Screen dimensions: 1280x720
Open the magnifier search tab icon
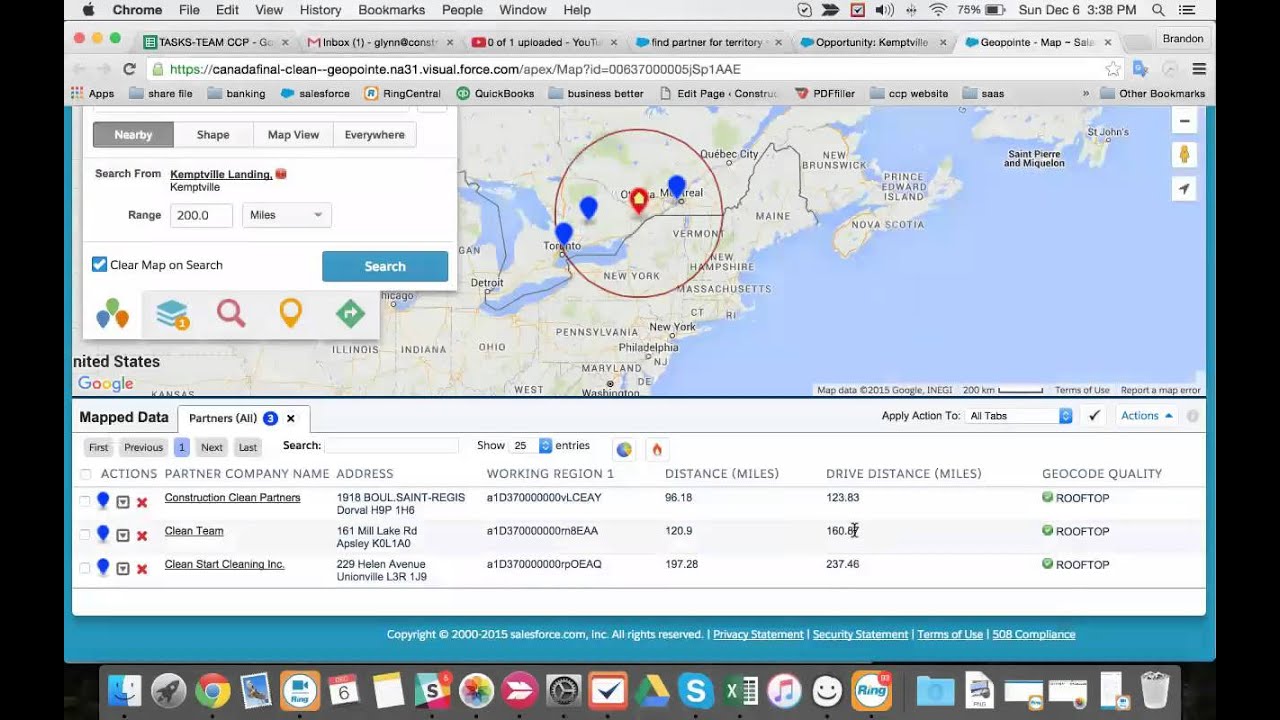pyautogui.click(x=231, y=314)
